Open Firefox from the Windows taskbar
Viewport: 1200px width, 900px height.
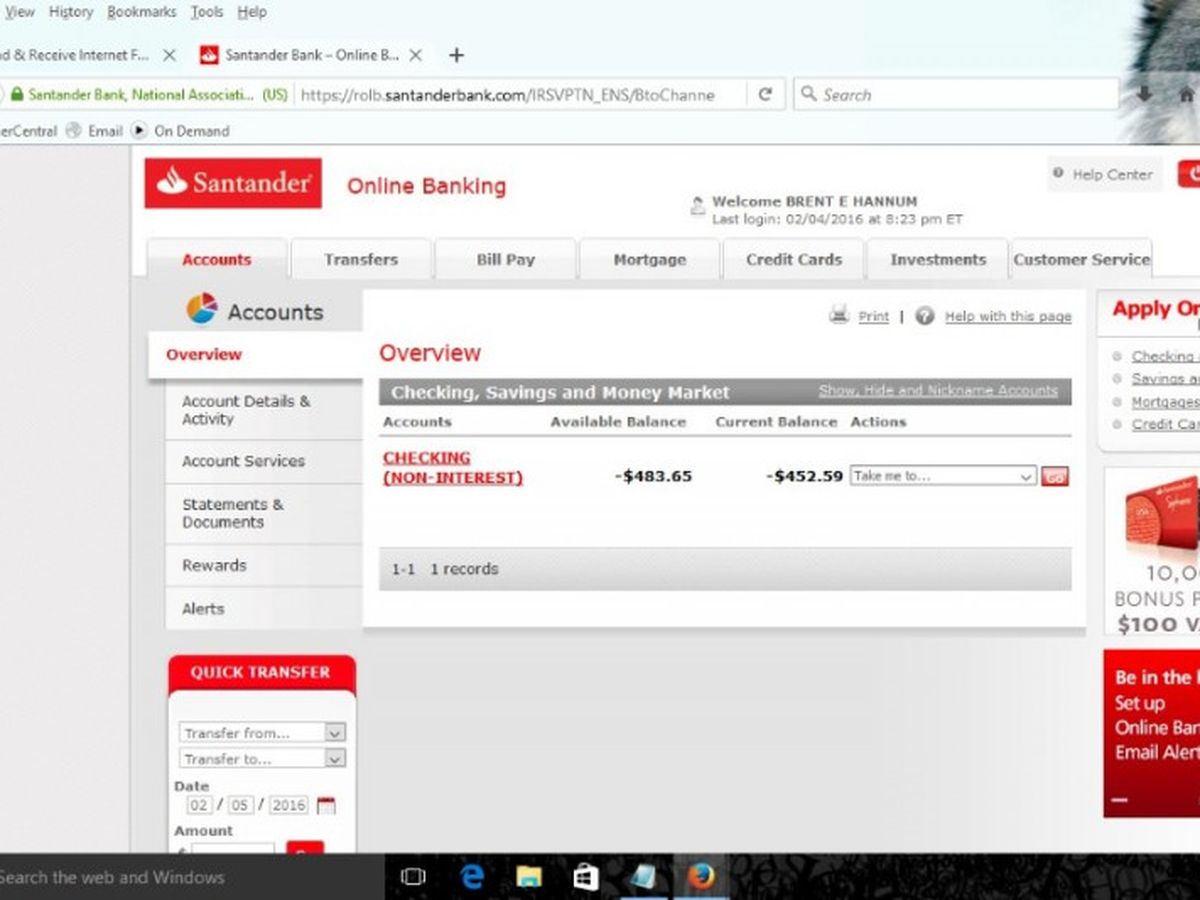[701, 877]
